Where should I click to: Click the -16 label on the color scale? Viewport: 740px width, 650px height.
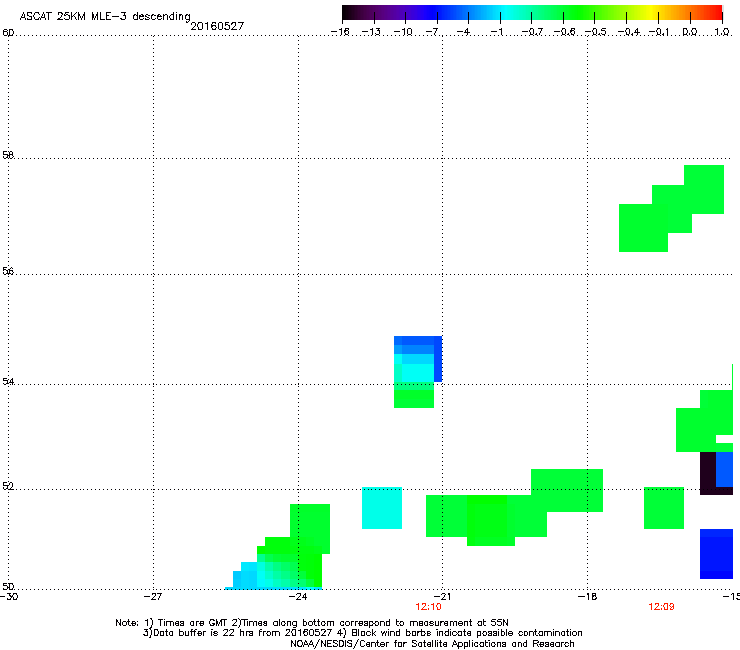pyautogui.click(x=340, y=32)
